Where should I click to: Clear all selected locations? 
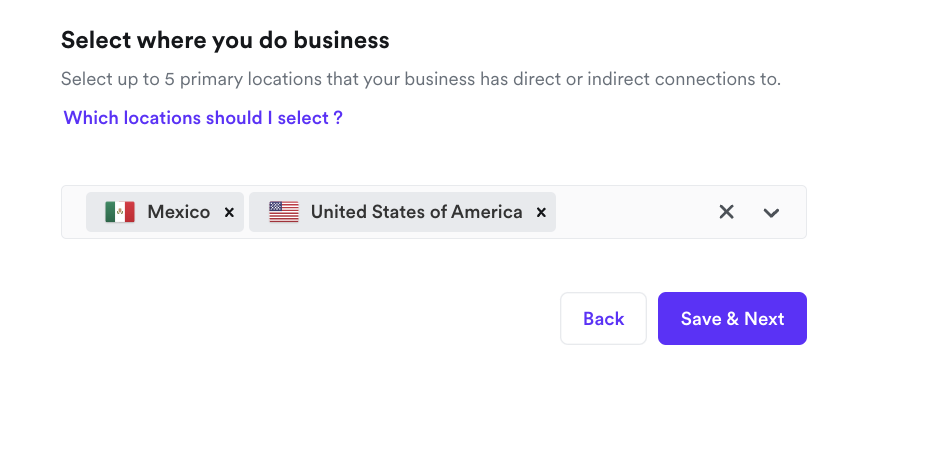727,212
